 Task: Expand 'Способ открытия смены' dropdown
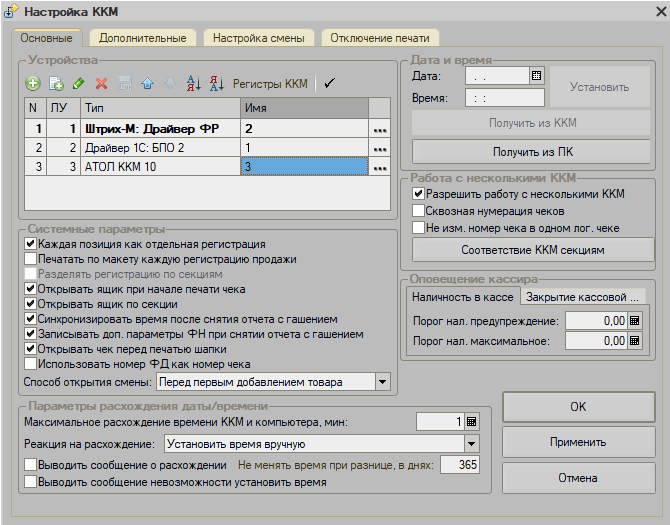[x=382, y=382]
